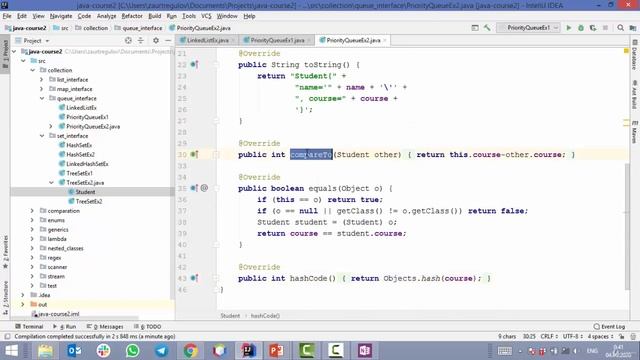Image resolution: width=640 pixels, height=360 pixels.
Task: Open the Terminal tool window
Action: pyautogui.click(x=29, y=327)
